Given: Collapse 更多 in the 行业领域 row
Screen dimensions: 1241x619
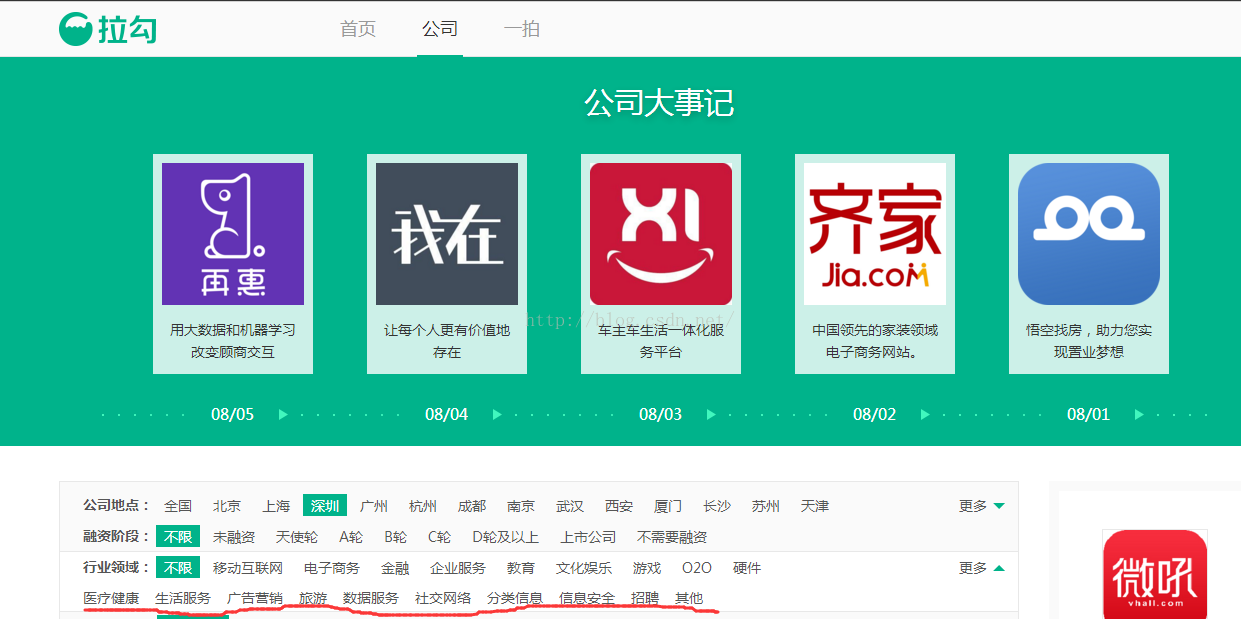Looking at the screenshot, I should click(x=982, y=568).
